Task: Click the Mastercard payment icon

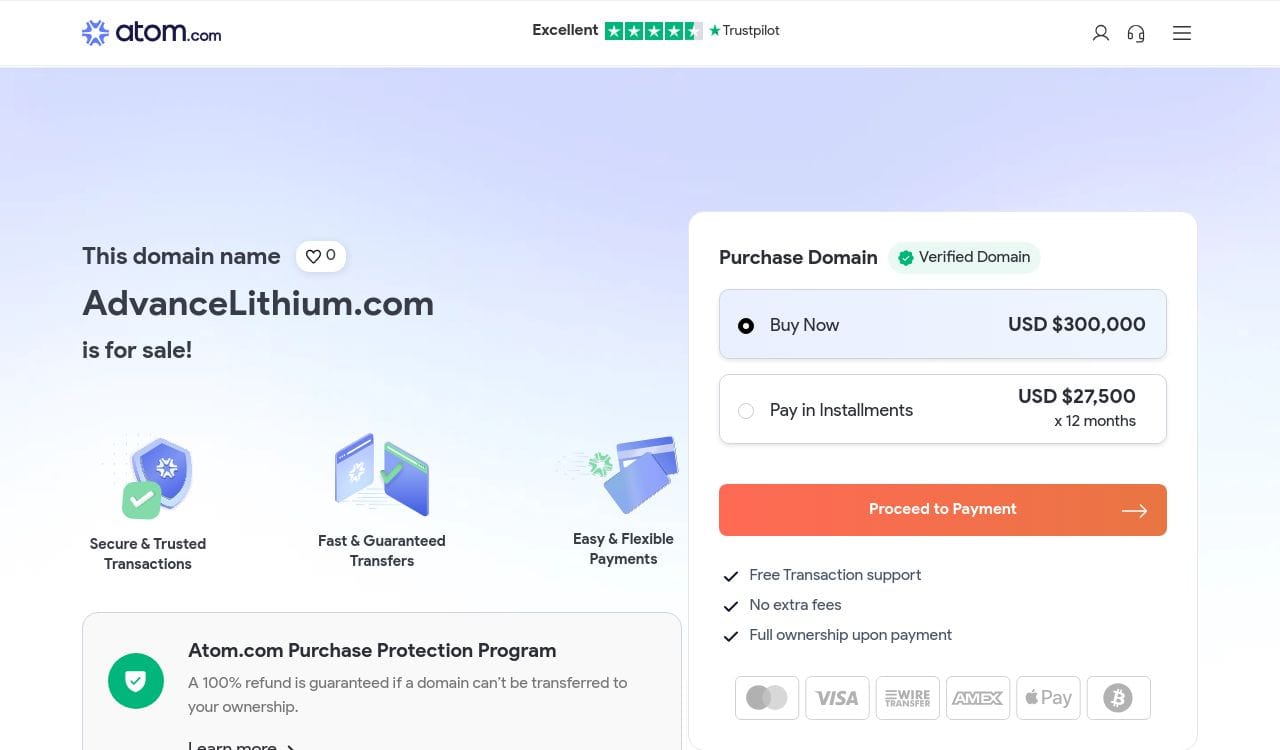Action: [x=767, y=698]
